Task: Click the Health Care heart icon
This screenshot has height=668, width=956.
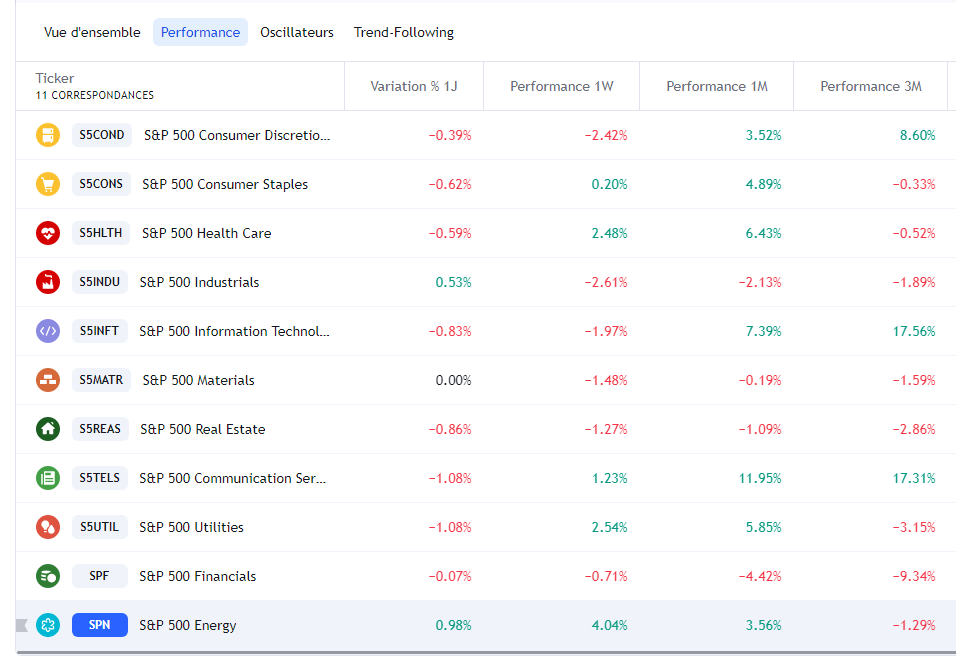Action: (48, 233)
